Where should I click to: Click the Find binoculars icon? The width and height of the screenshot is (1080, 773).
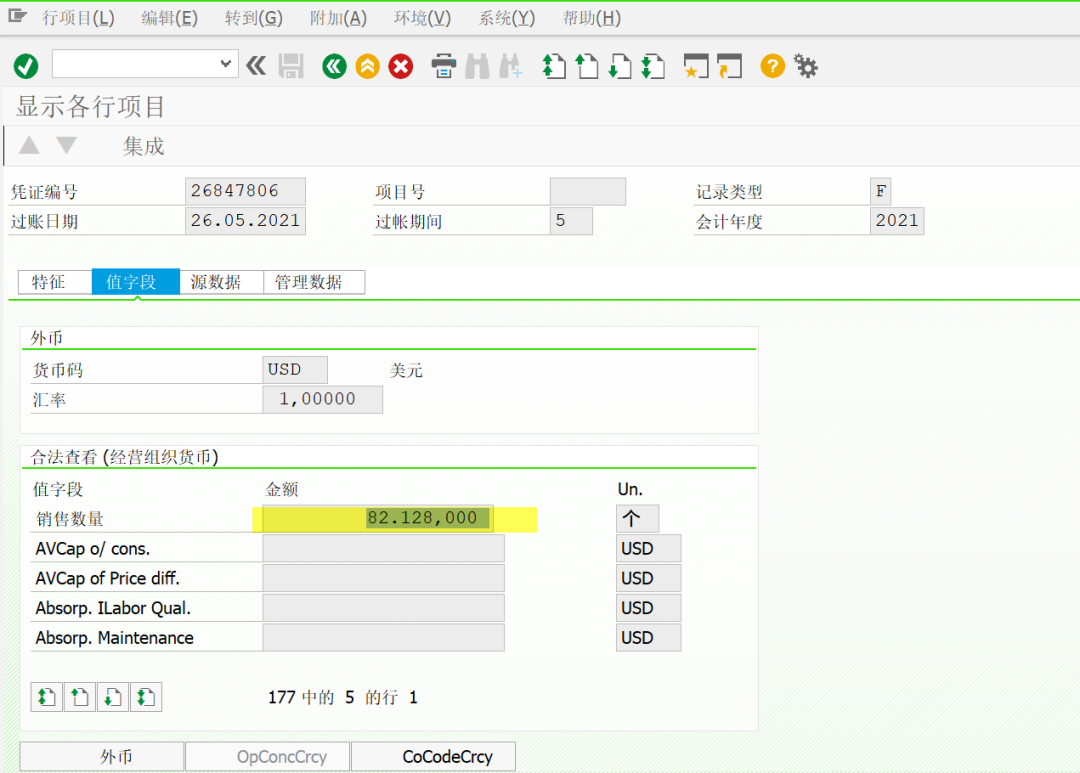pos(477,66)
